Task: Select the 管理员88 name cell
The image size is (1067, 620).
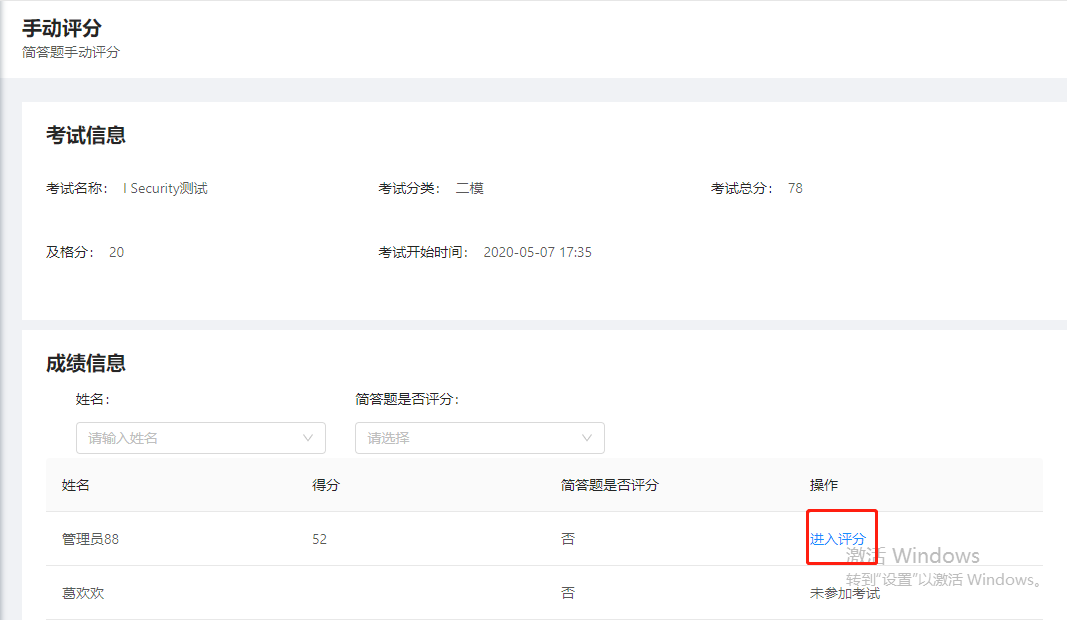Action: (x=90, y=539)
